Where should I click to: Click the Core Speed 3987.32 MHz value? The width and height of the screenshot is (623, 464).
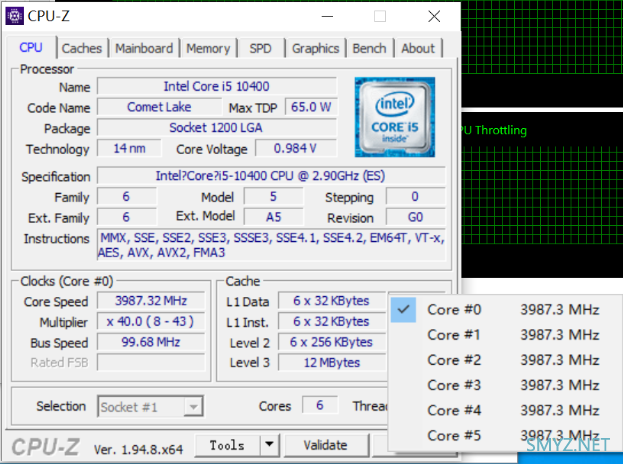[151, 301]
